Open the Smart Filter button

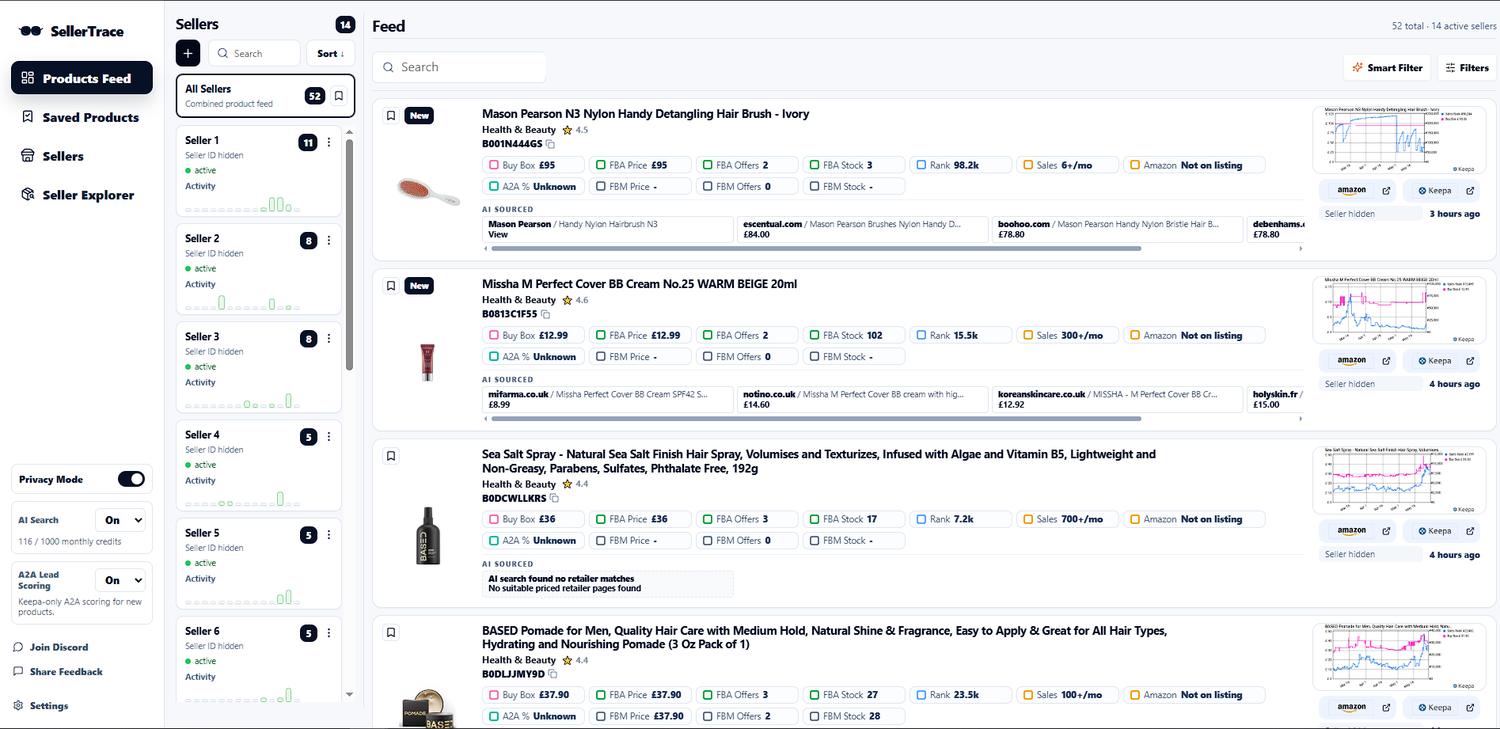(x=1387, y=67)
